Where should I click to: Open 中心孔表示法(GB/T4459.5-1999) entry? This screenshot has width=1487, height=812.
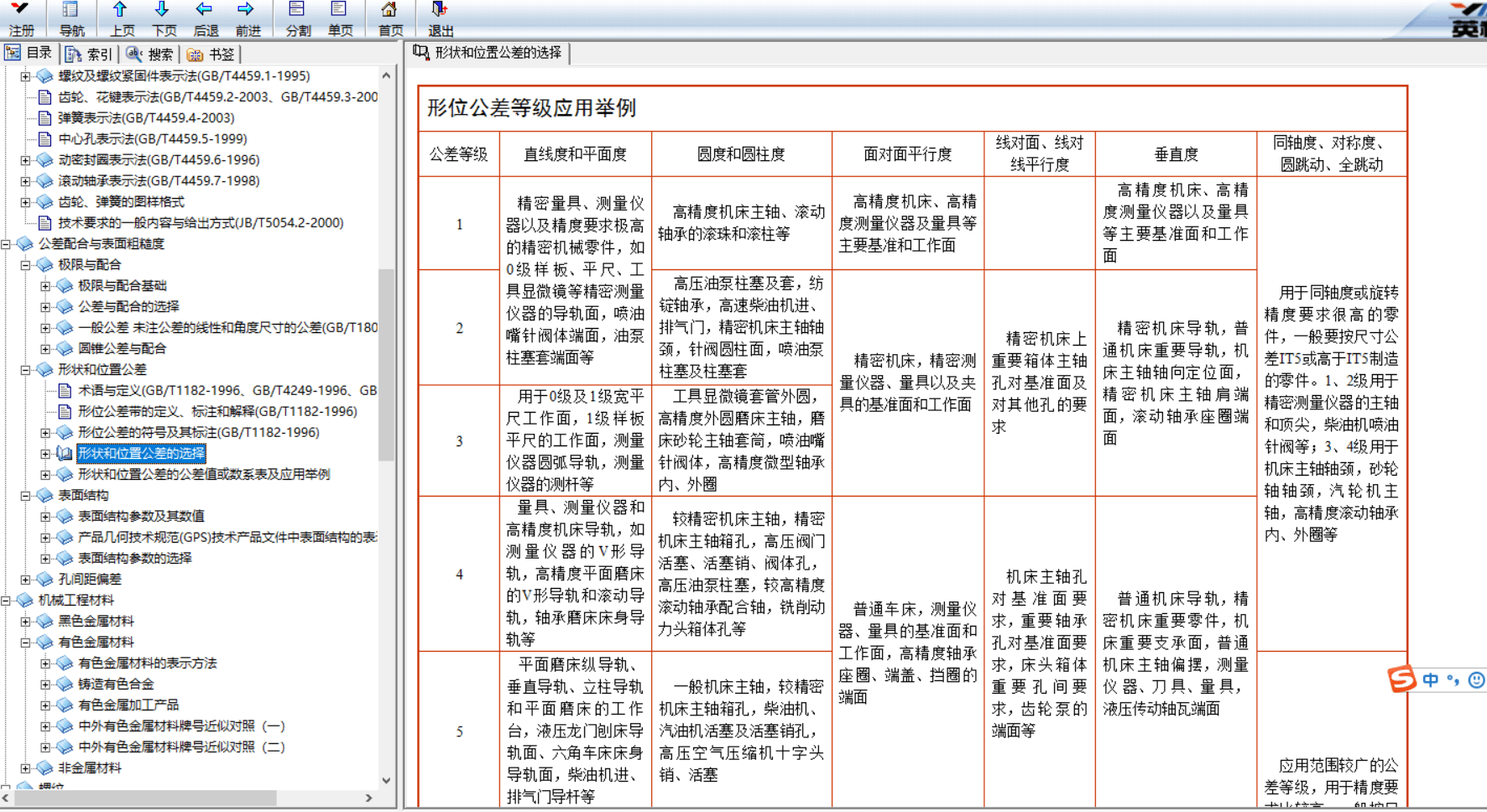152,139
